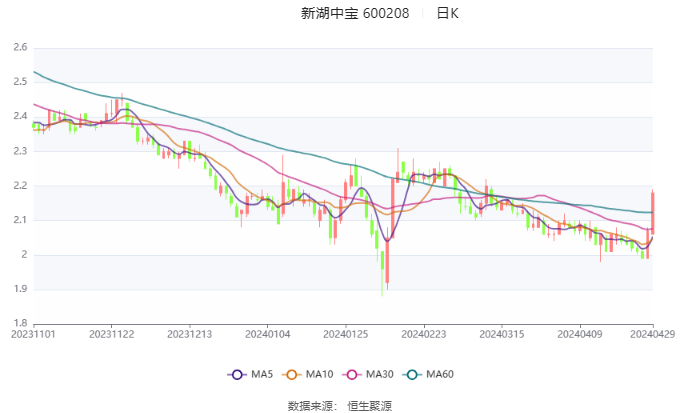Click the 1.9 y-axis value

pyautogui.click(x=20, y=289)
